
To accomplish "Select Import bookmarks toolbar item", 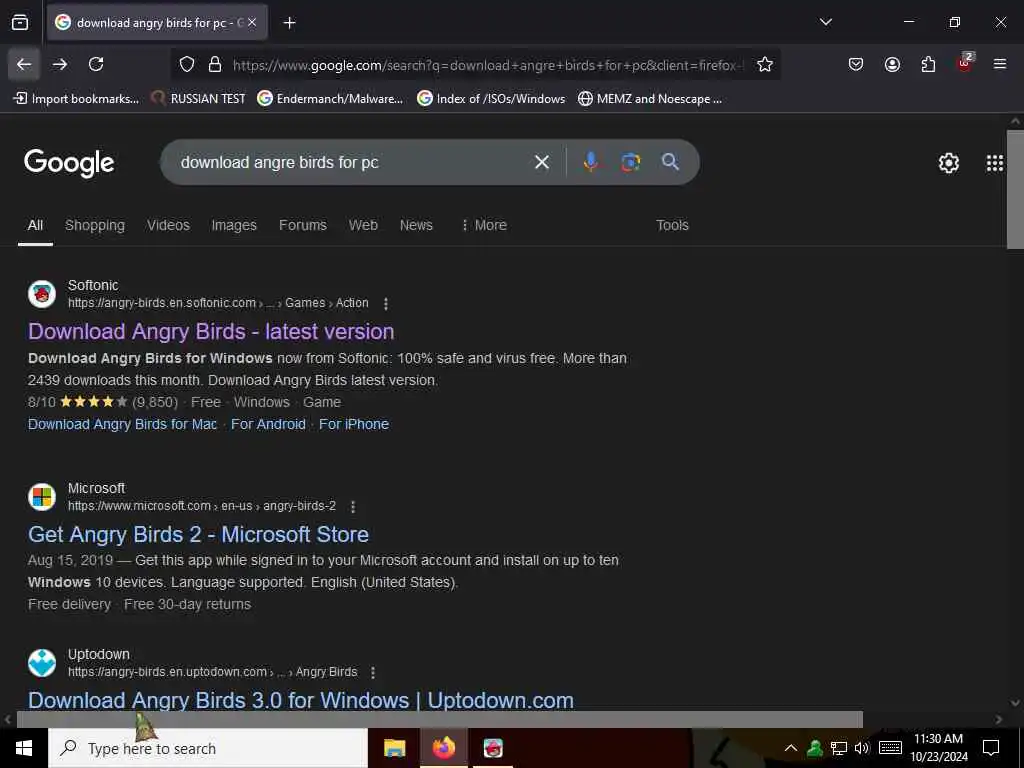I will click(76, 99).
